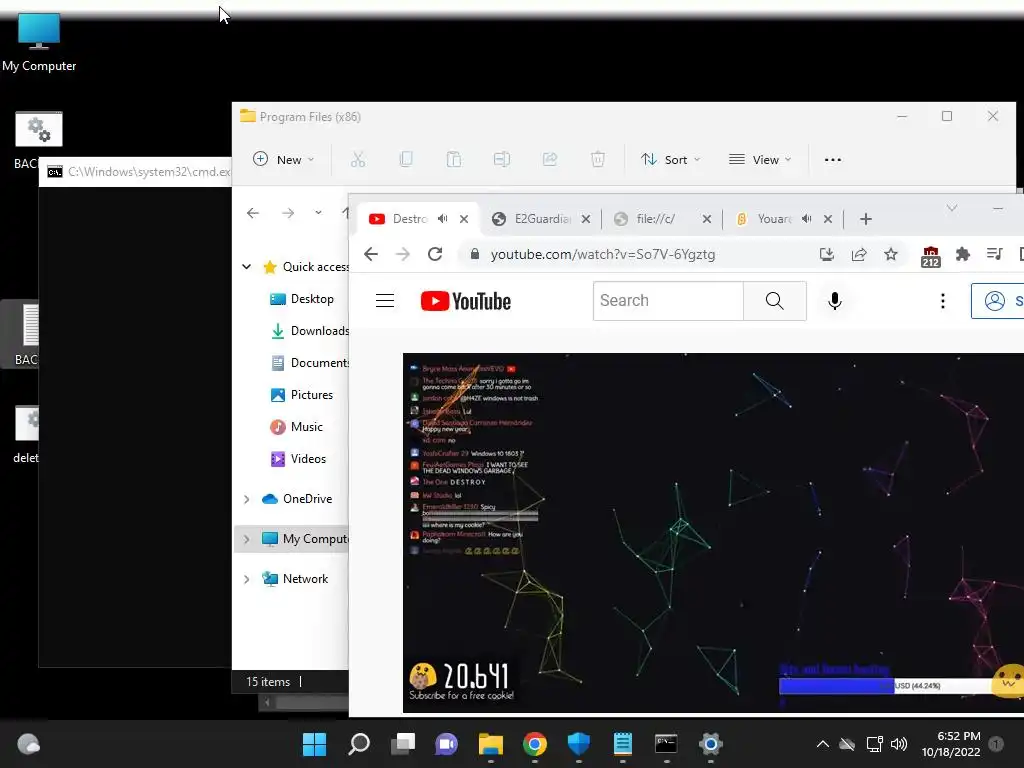Image resolution: width=1024 pixels, height=768 pixels.
Task: Open the New dropdown in File Explorer
Action: point(283,159)
